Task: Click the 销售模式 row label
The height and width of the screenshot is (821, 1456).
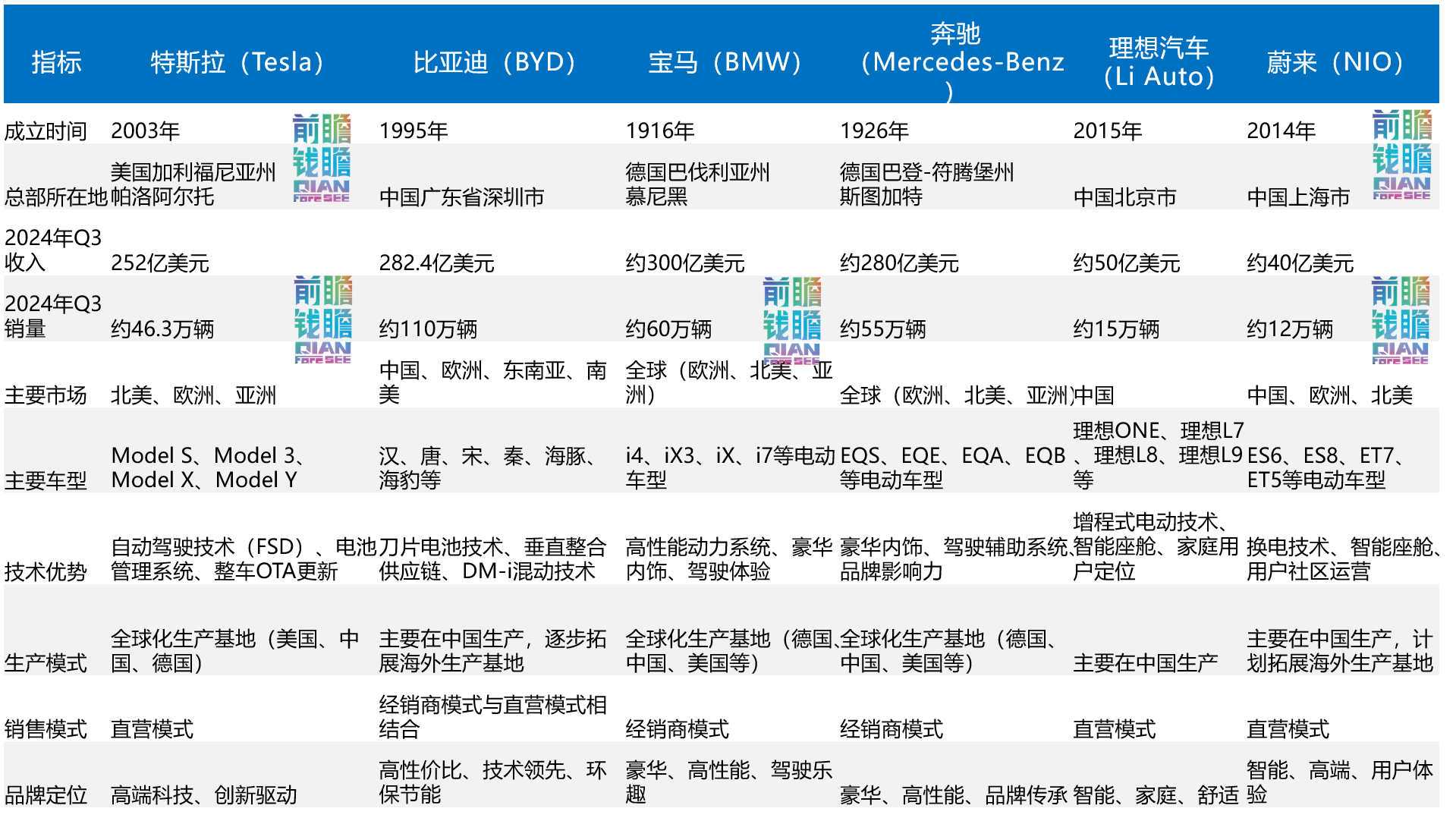Action: click(x=46, y=729)
